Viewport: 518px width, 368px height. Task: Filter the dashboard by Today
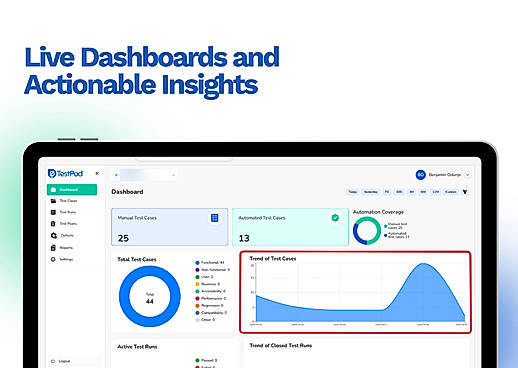click(352, 192)
